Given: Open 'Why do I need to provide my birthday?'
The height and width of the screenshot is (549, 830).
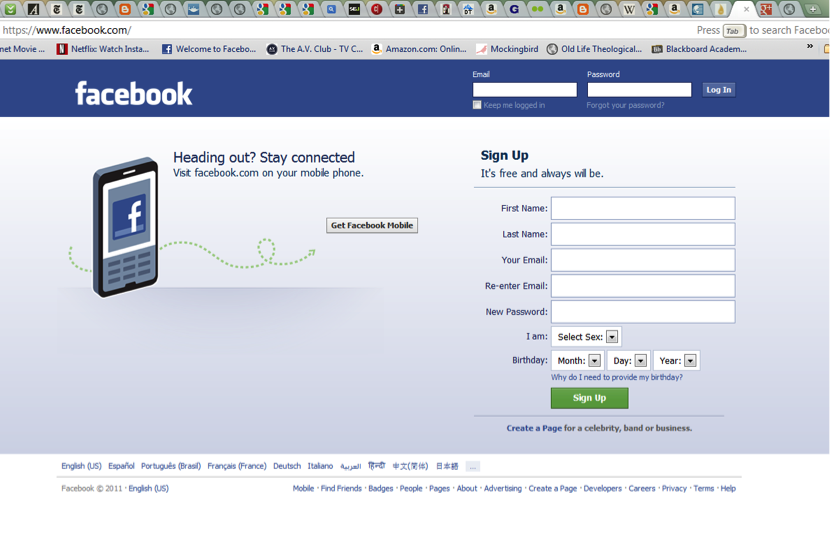Looking at the screenshot, I should pyautogui.click(x=617, y=377).
